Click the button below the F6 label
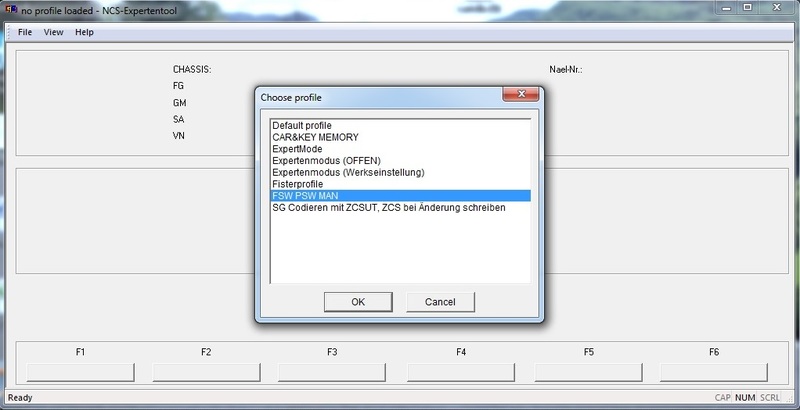The height and width of the screenshot is (410, 800). [713, 372]
